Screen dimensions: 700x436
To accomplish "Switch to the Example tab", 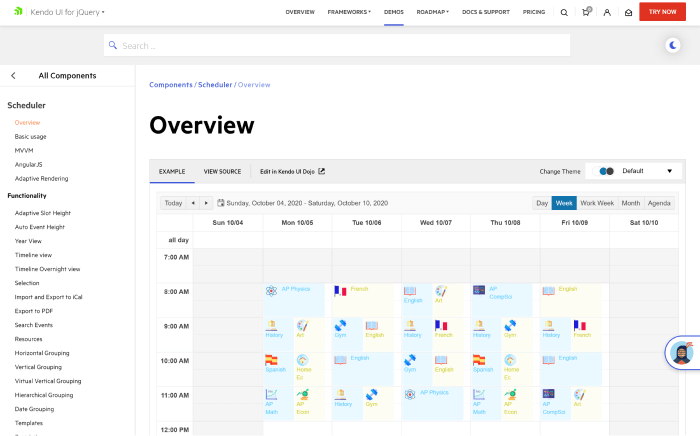I will (x=172, y=171).
